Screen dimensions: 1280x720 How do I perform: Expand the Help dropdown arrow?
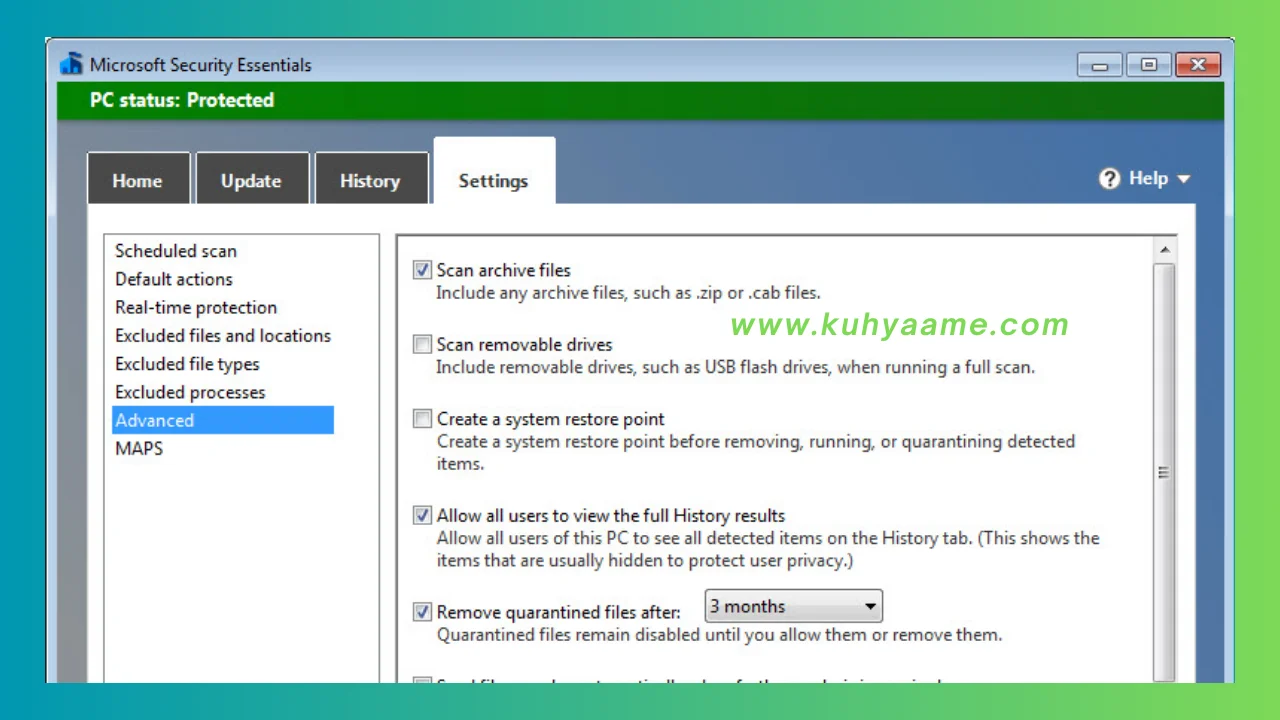tap(1184, 179)
